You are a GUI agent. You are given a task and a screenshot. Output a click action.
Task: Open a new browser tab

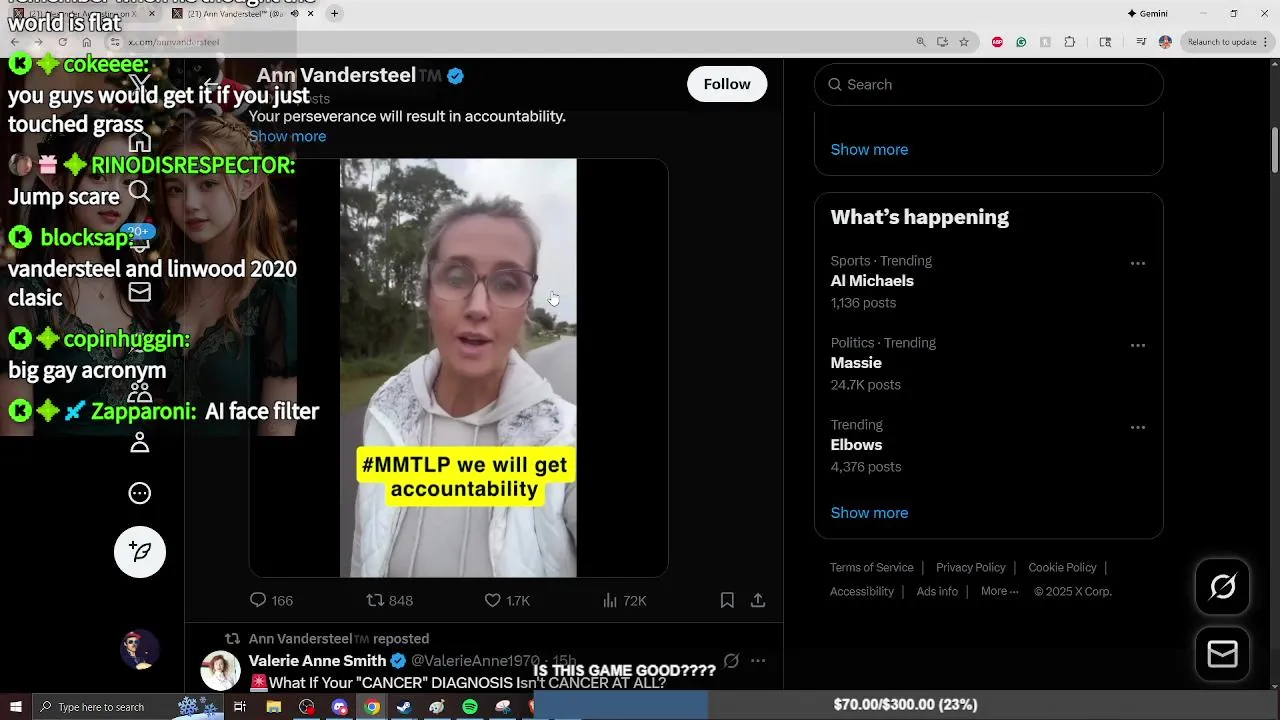click(334, 14)
